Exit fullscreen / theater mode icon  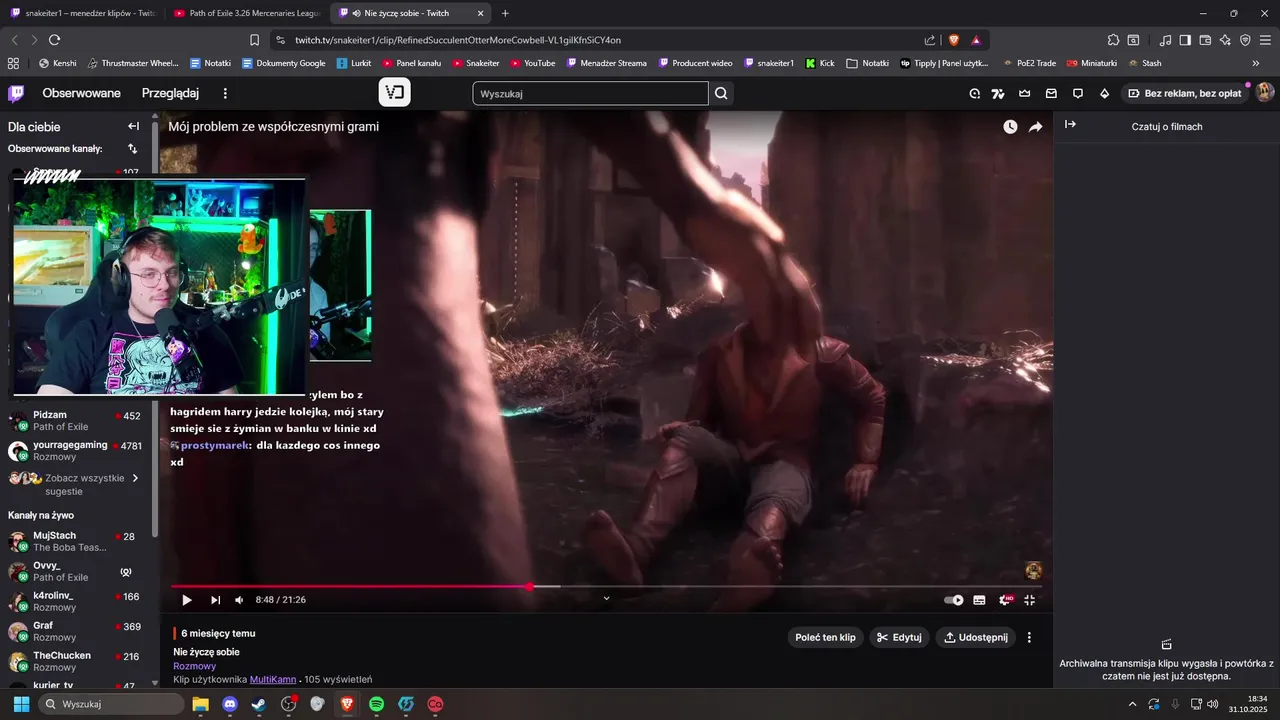coord(1029,600)
